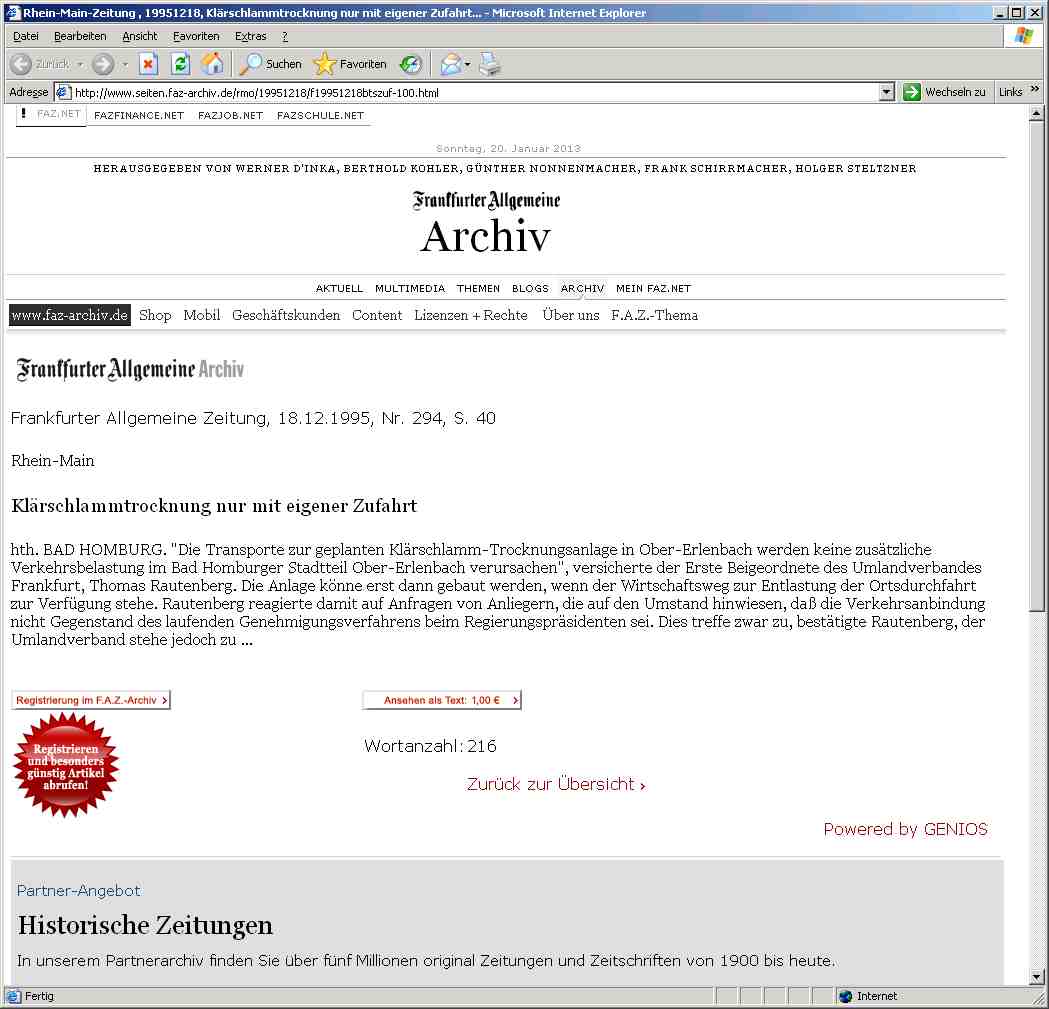Click 'Registrierung im F.A.Z.-Archiv' button
The width and height of the screenshot is (1049, 1009).
[x=91, y=700]
